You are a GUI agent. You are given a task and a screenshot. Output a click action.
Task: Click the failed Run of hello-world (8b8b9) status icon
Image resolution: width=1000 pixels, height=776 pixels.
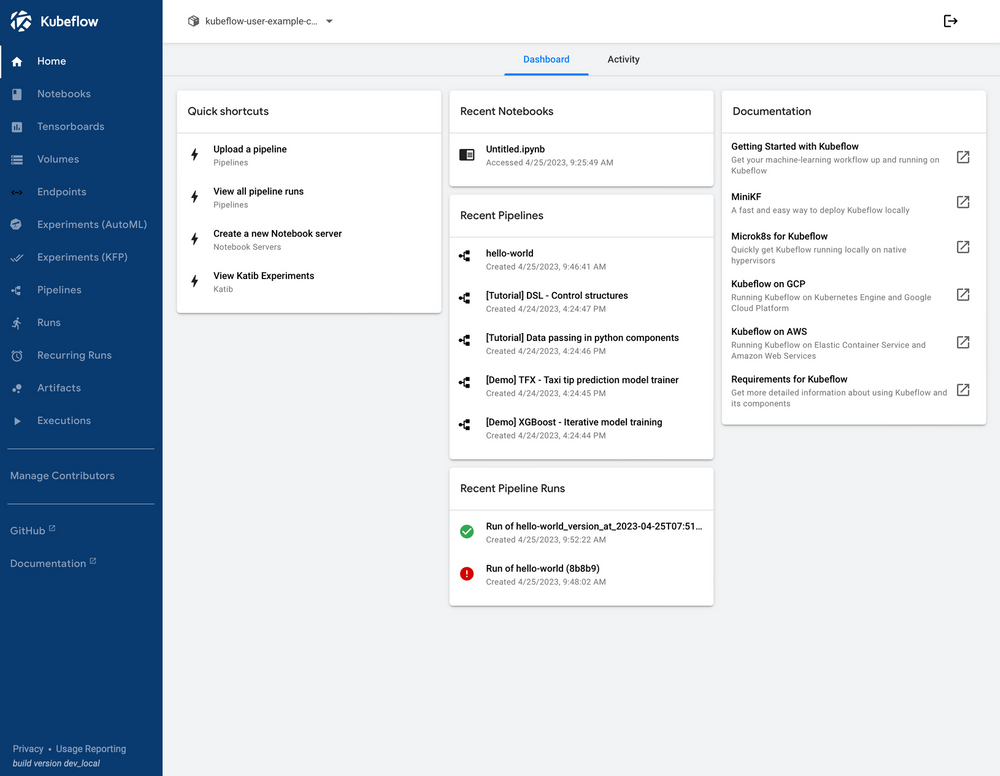(466, 573)
